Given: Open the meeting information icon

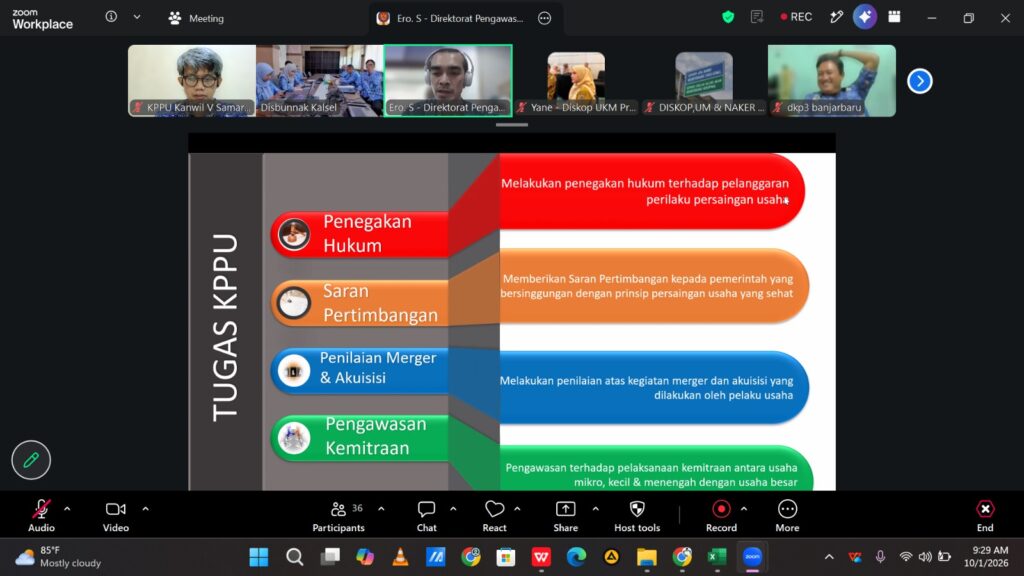Looking at the screenshot, I should [111, 17].
